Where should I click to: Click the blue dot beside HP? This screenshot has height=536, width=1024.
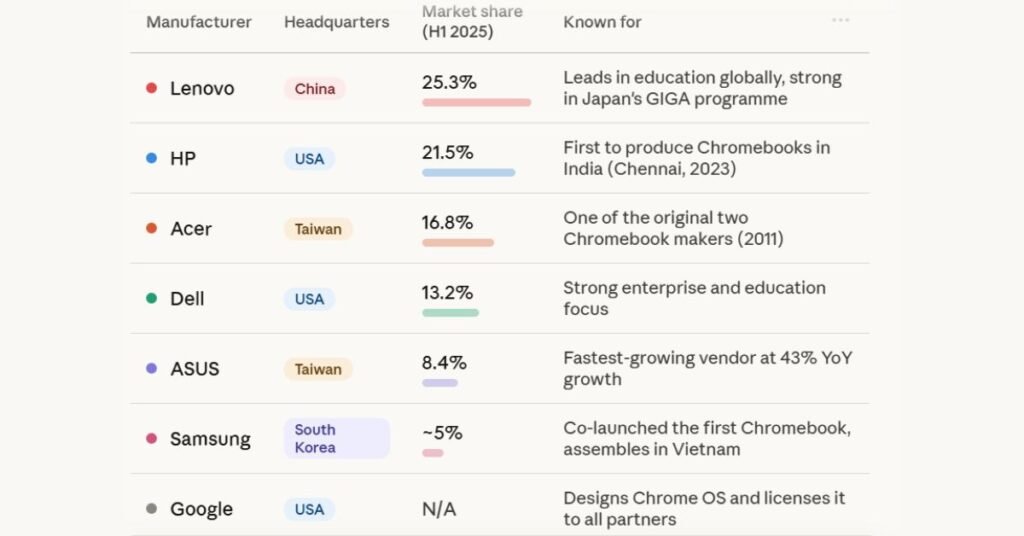coord(152,158)
